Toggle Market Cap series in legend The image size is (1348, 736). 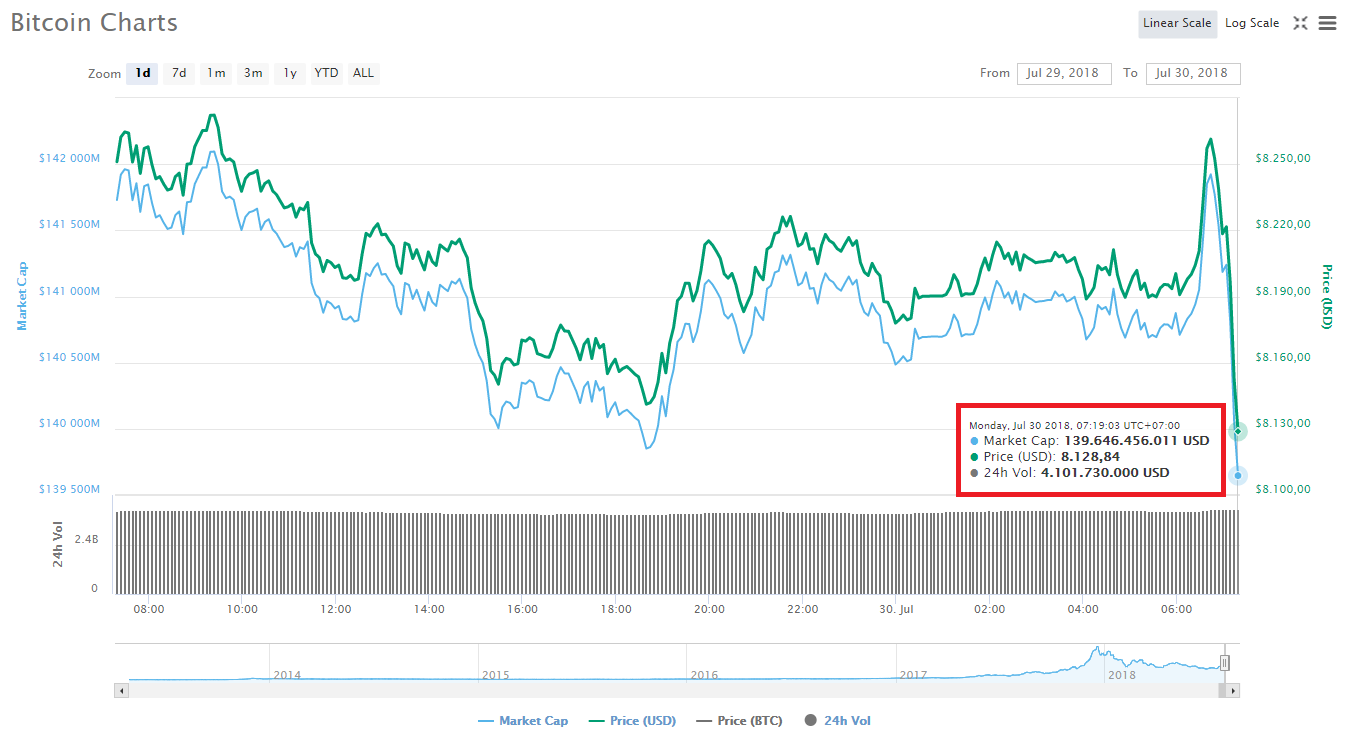tap(523, 720)
